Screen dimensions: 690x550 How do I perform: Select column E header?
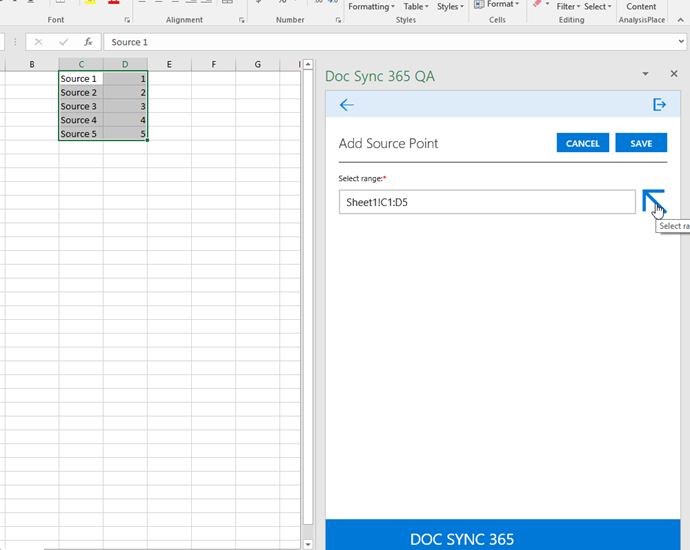pos(169,64)
